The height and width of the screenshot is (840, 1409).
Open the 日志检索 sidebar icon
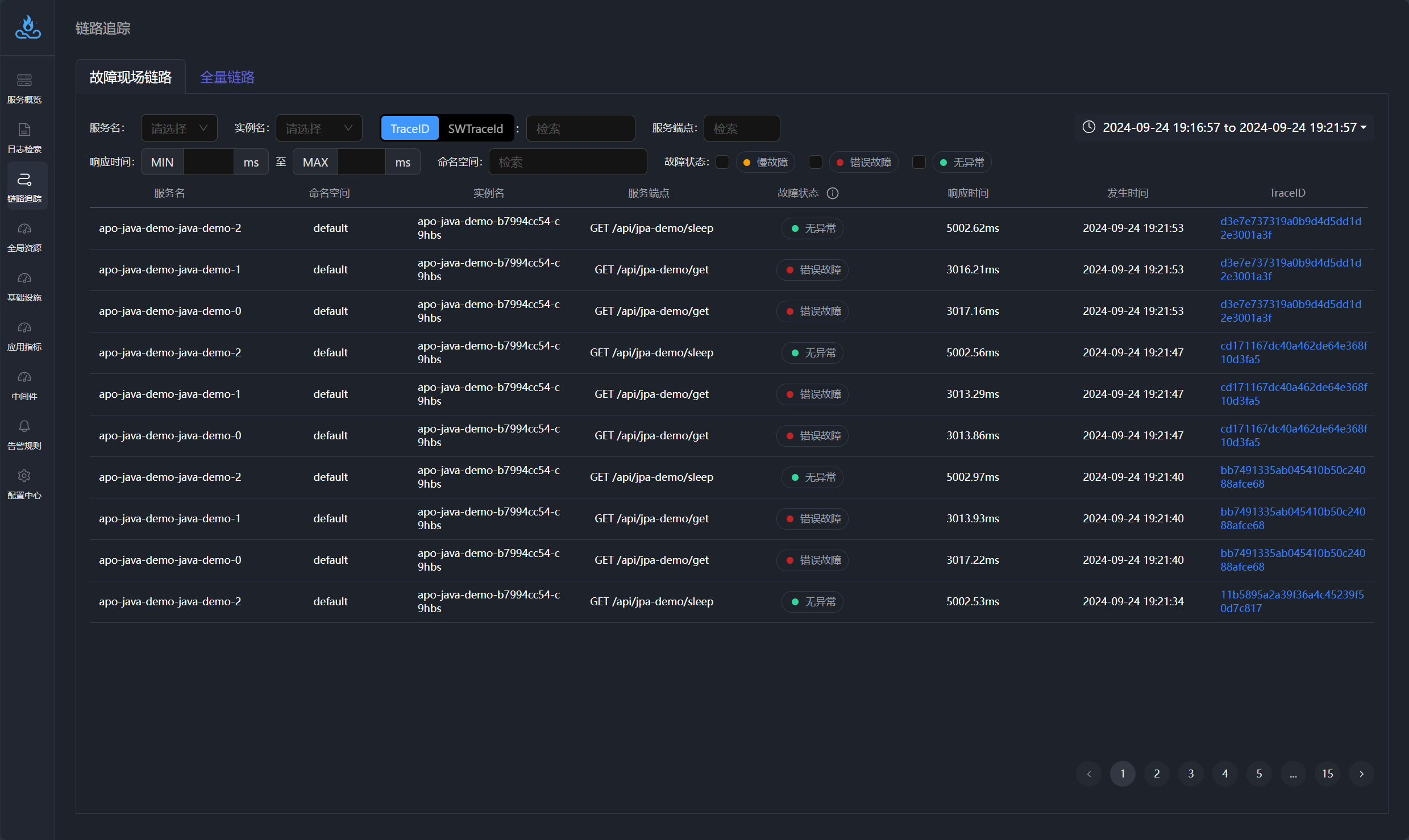pos(24,130)
